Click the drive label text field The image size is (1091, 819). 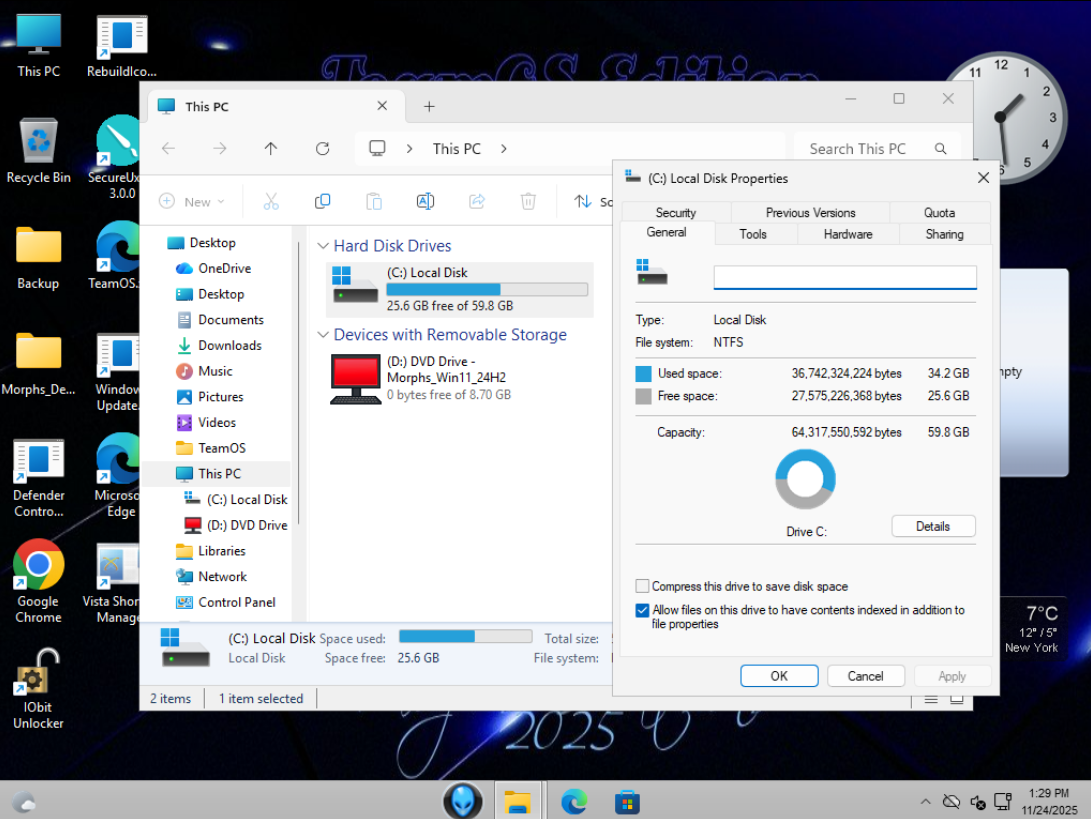pos(844,277)
